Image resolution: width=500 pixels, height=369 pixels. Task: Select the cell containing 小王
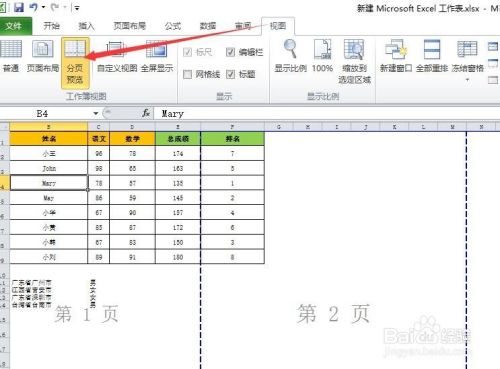pyautogui.click(x=49, y=154)
